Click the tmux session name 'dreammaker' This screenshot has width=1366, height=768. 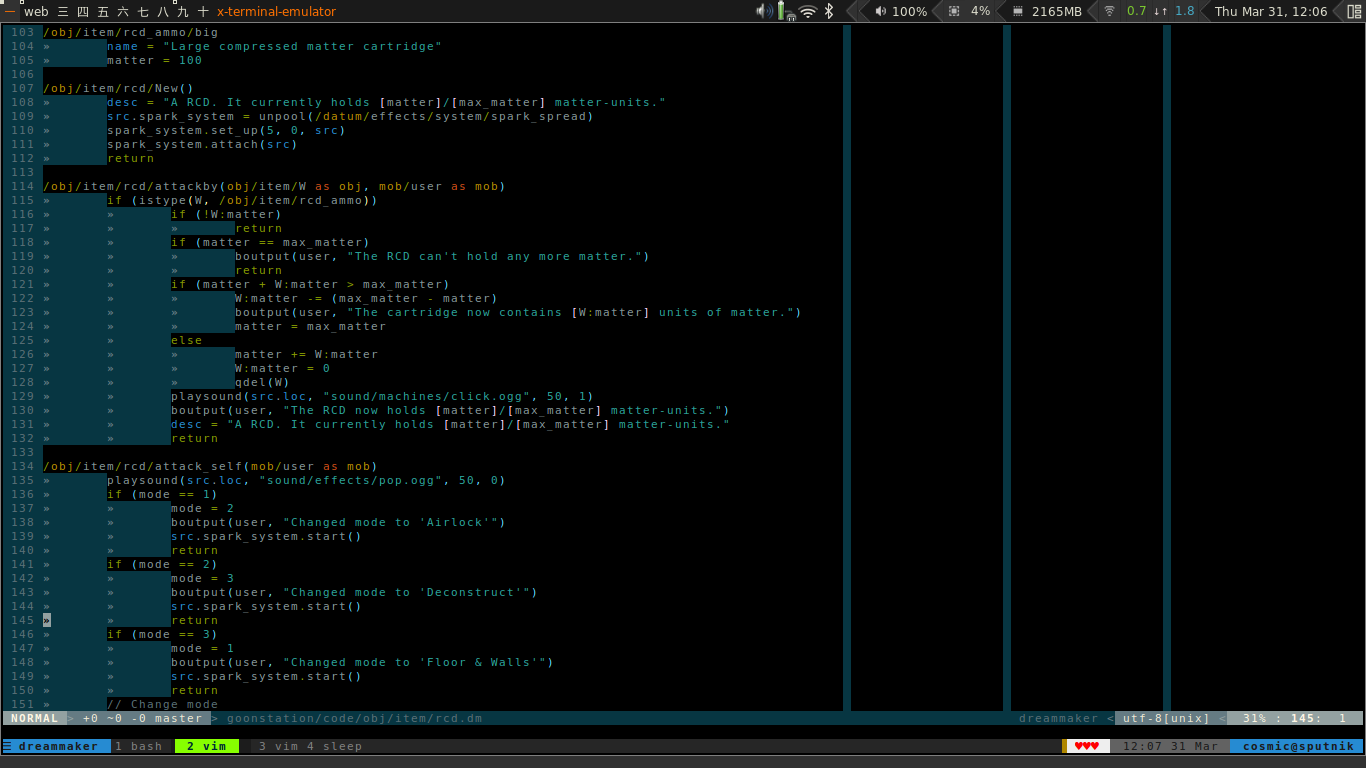58,746
